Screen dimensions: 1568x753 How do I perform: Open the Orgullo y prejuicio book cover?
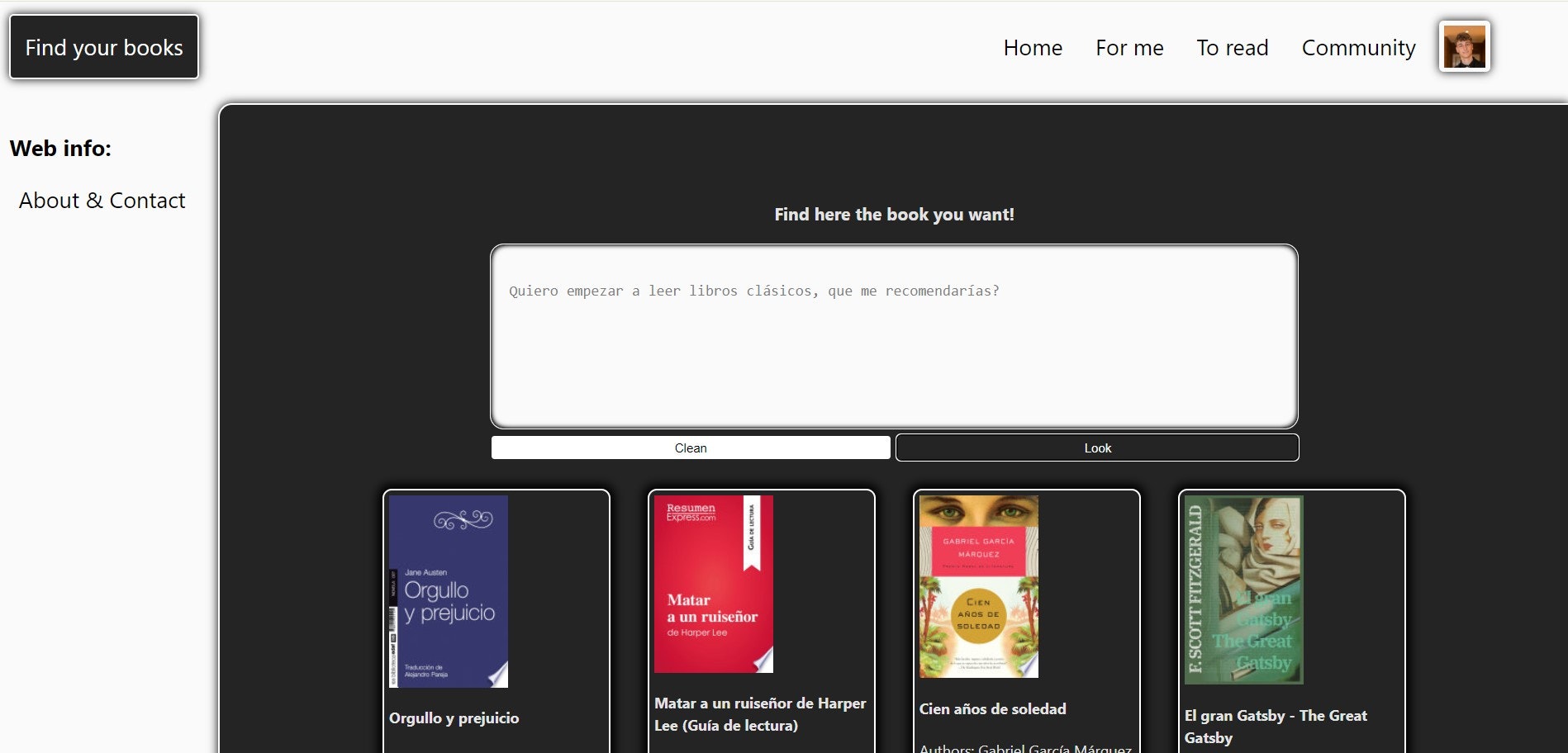tap(449, 591)
